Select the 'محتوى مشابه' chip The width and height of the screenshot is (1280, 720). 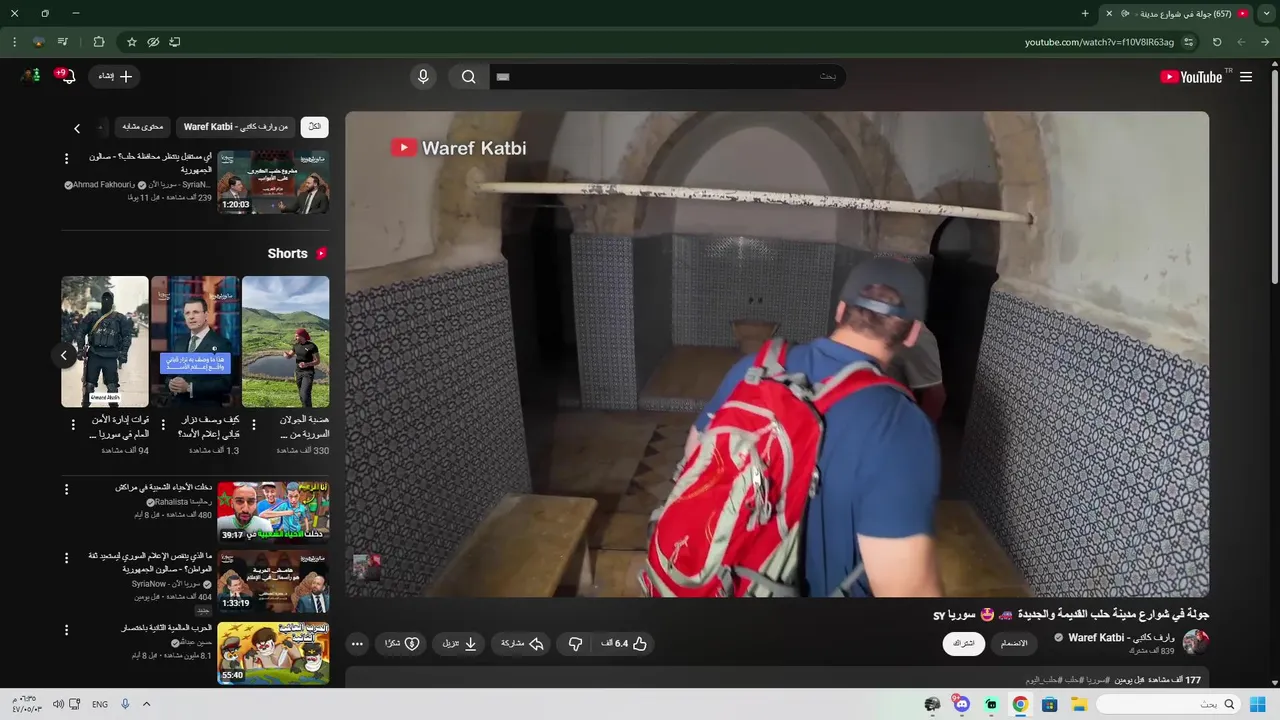tap(142, 127)
